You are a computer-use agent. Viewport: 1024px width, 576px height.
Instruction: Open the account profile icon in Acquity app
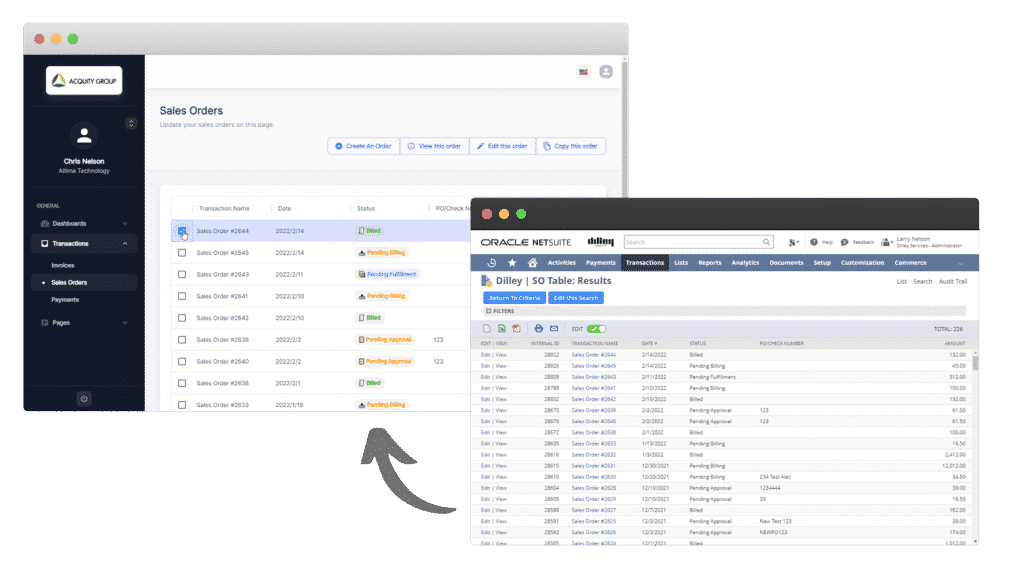point(608,73)
